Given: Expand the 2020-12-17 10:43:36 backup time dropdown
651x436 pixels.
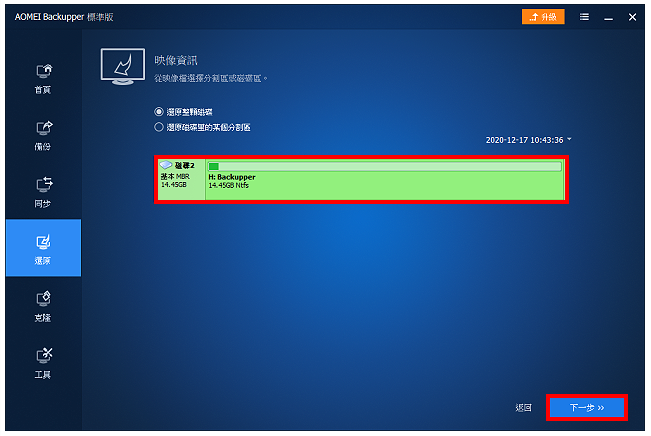Looking at the screenshot, I should point(528,140).
